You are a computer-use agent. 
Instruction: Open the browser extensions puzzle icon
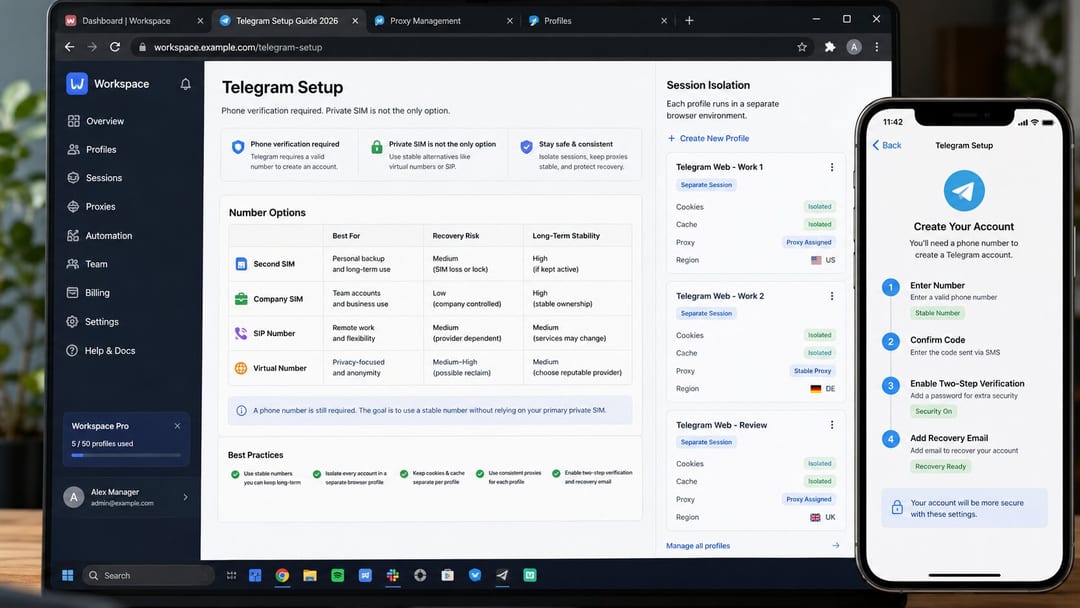tap(830, 47)
